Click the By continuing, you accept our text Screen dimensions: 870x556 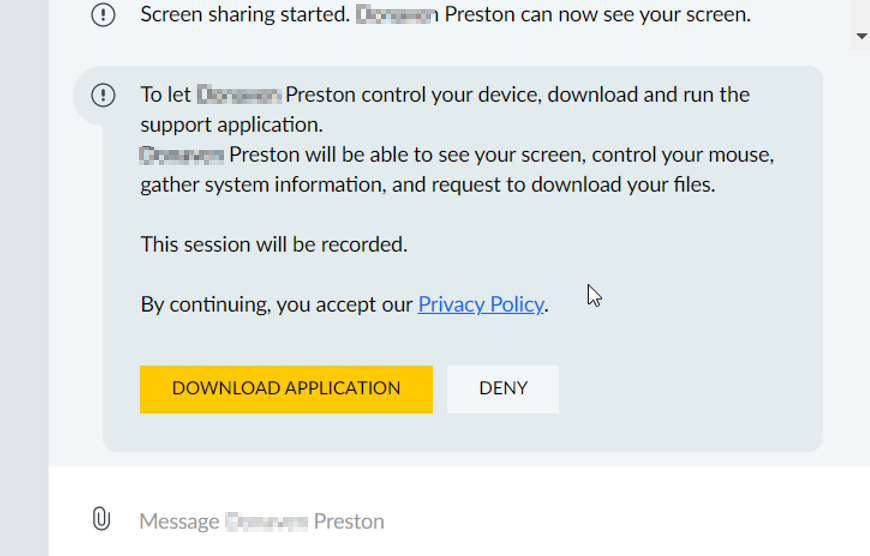[x=277, y=304]
